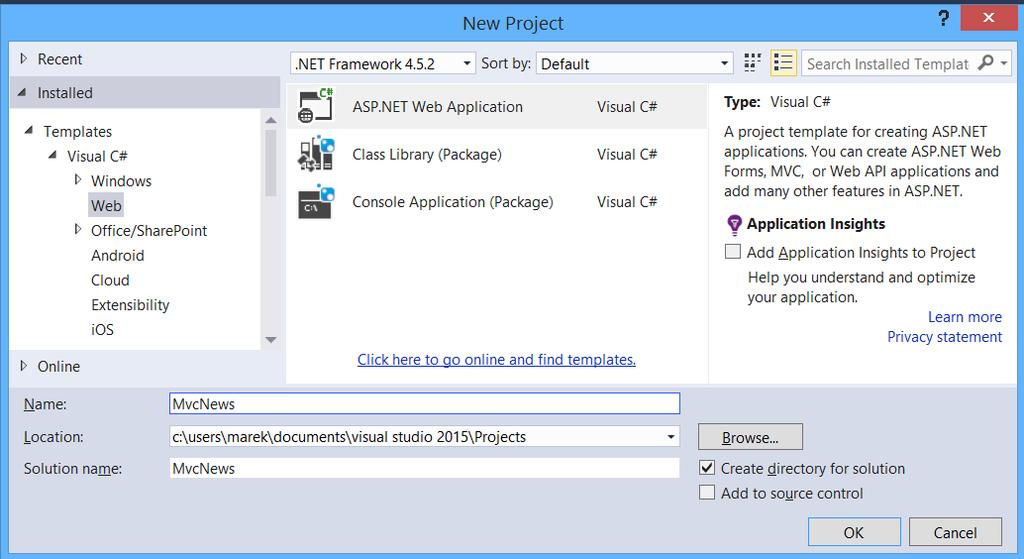Select the iOS template category
The height and width of the screenshot is (559, 1024).
point(102,330)
